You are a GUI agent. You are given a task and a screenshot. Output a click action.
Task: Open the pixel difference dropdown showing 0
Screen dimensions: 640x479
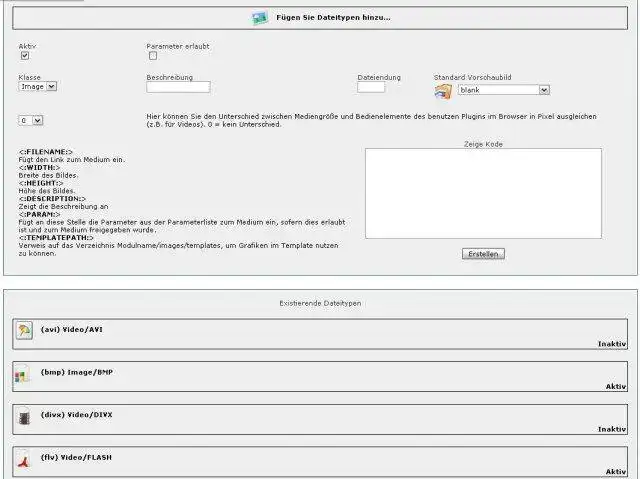(x=31, y=120)
